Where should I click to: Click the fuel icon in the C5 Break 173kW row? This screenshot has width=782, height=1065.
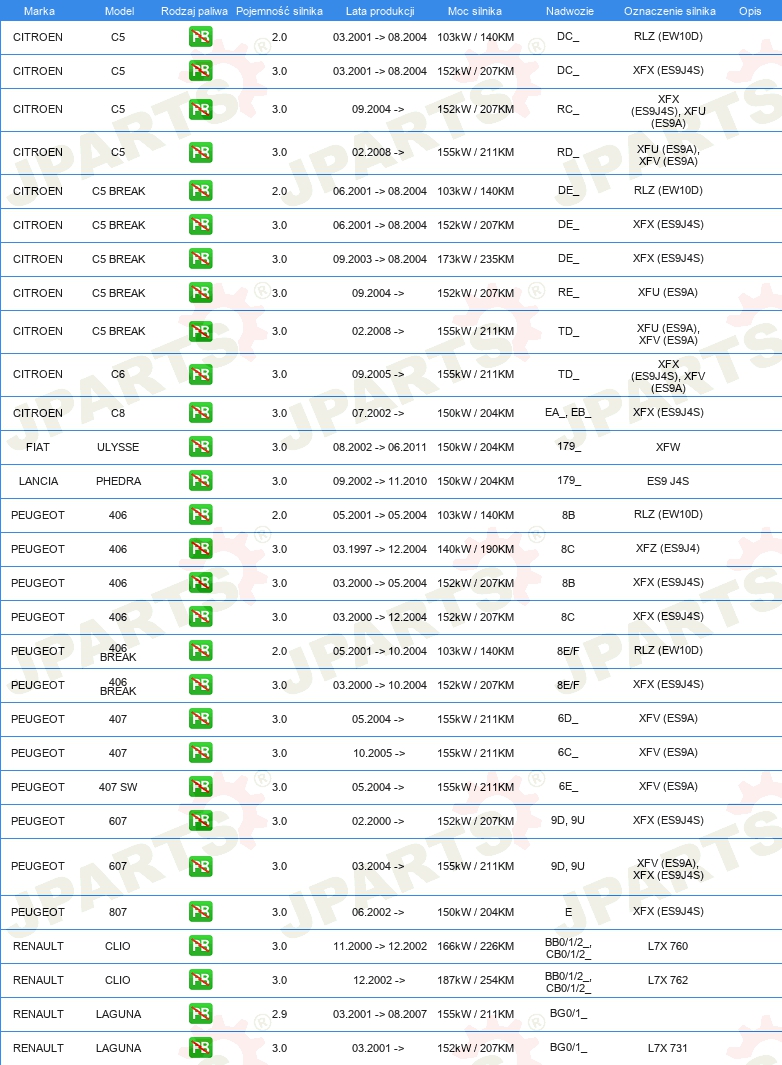point(200,259)
